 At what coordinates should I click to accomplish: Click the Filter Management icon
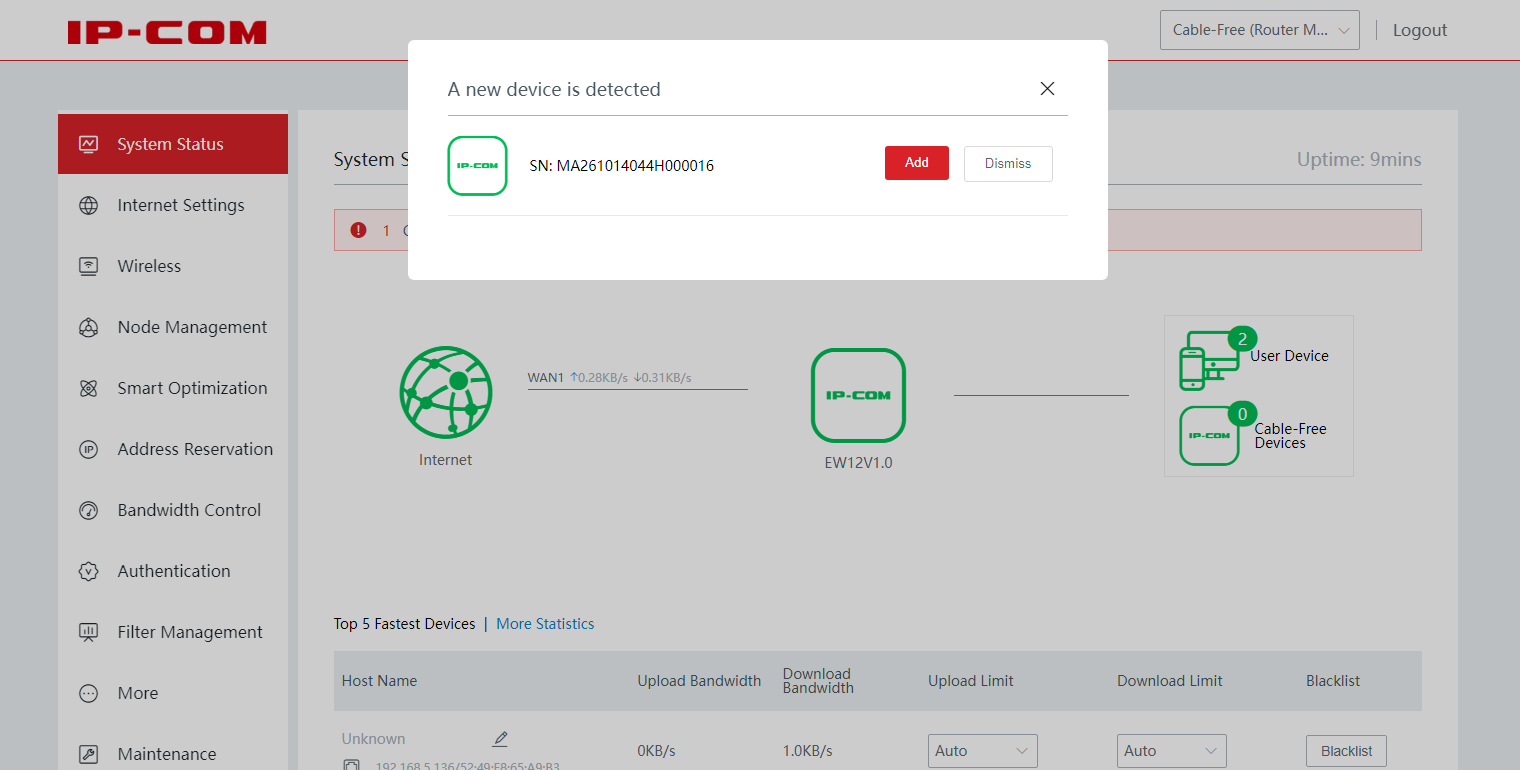point(88,632)
